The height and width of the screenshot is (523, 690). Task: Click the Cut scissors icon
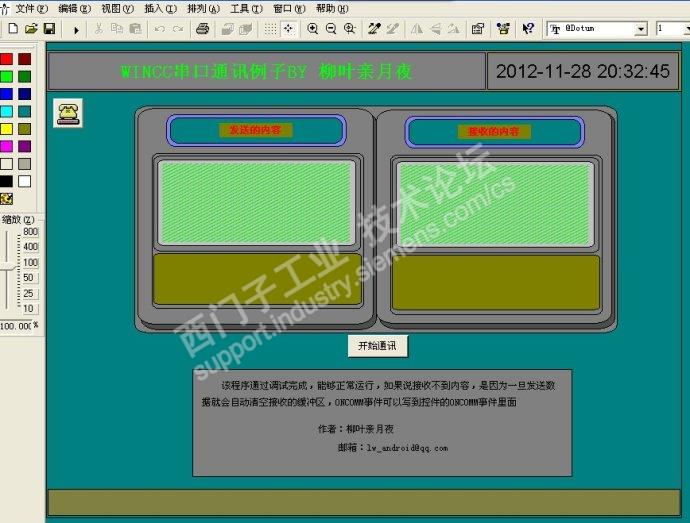point(99,29)
